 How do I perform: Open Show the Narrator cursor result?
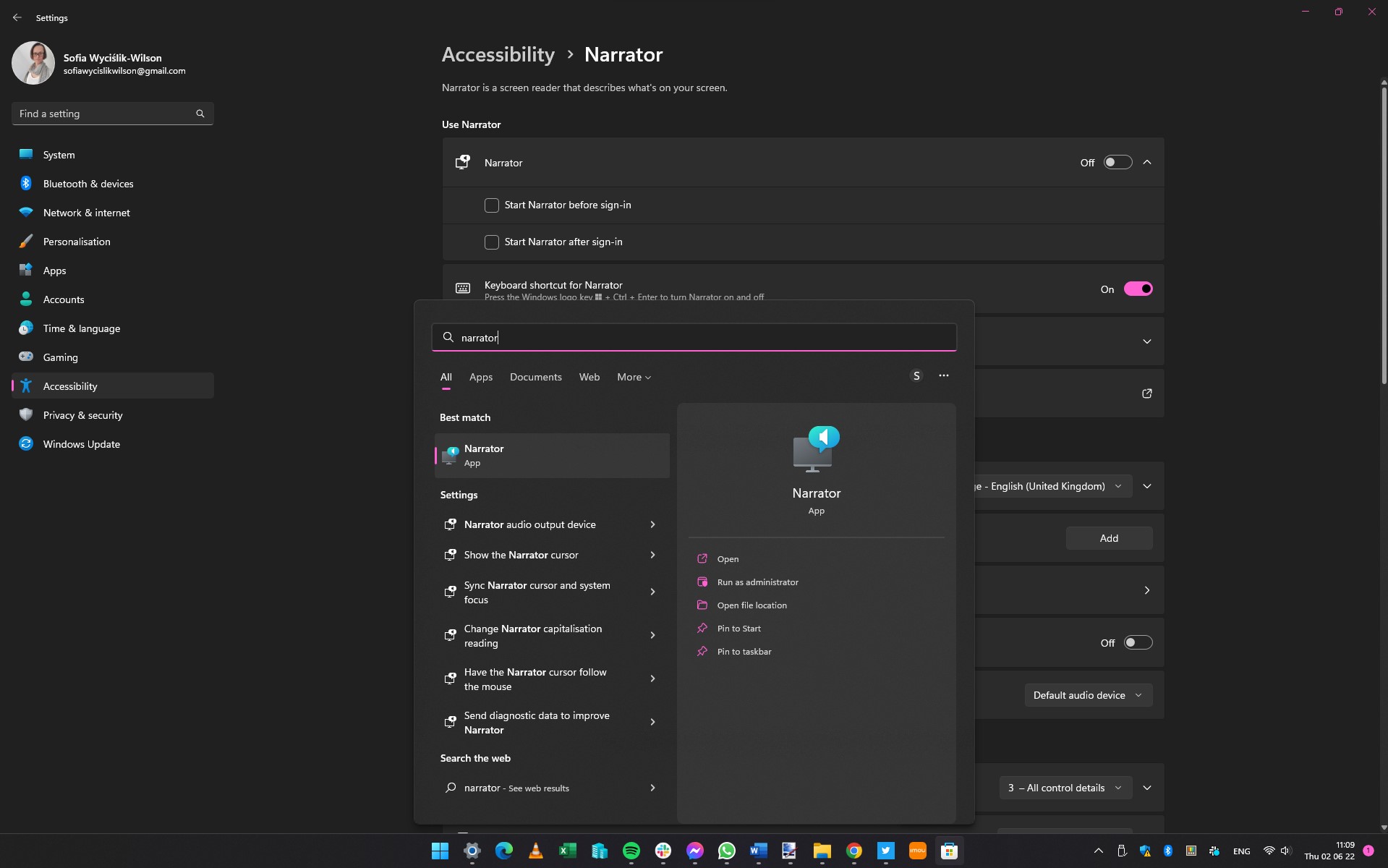[551, 555]
